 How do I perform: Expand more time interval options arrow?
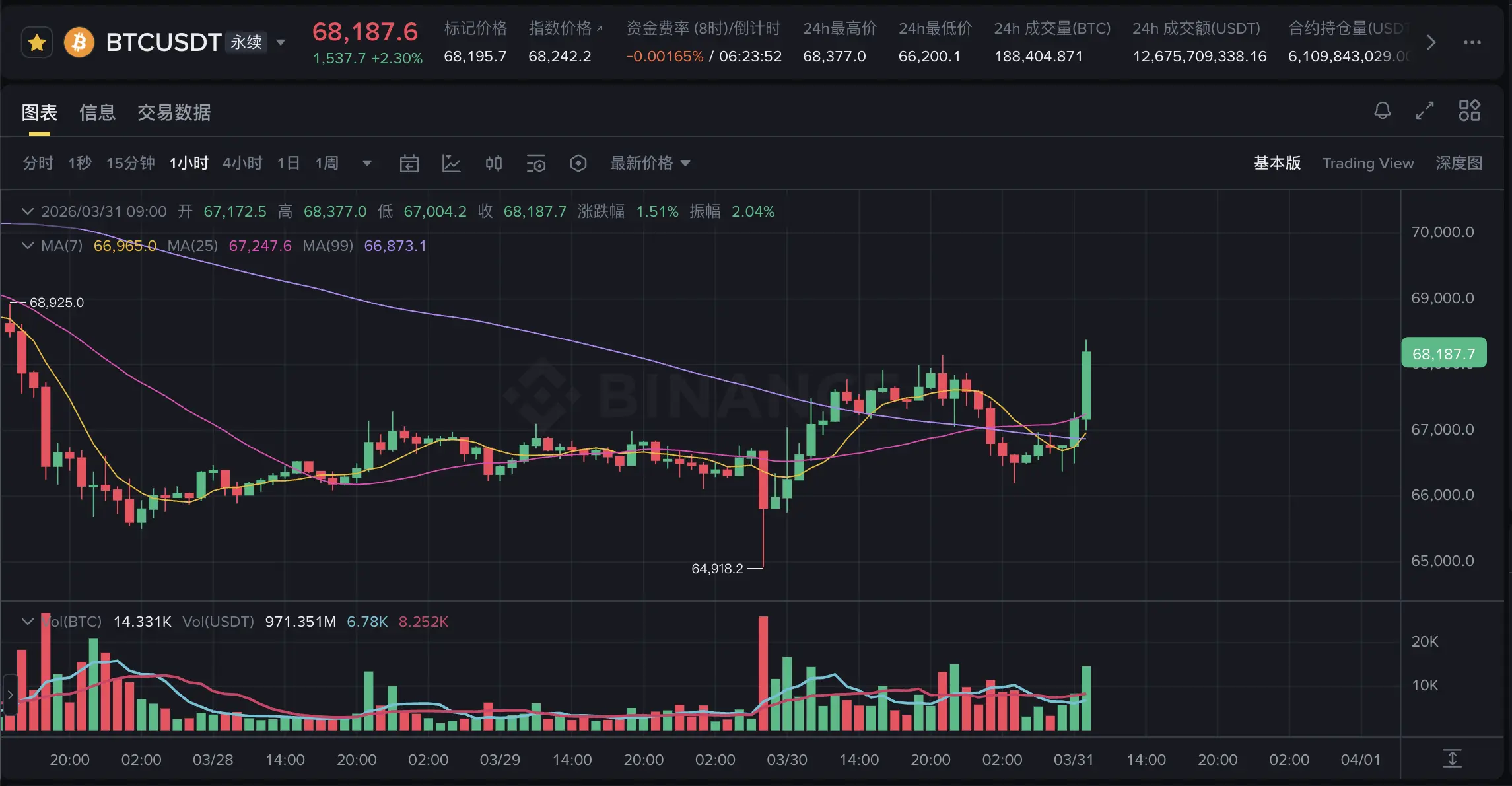coord(367,163)
